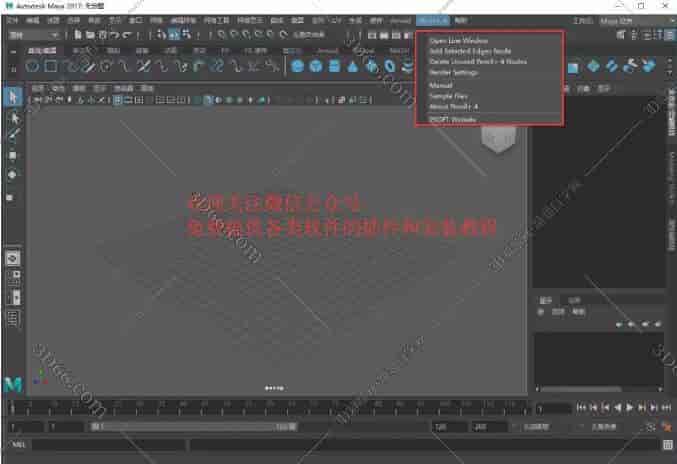Screen dimensions: 677x464
Task: Click the current frame input field
Action: (554, 408)
